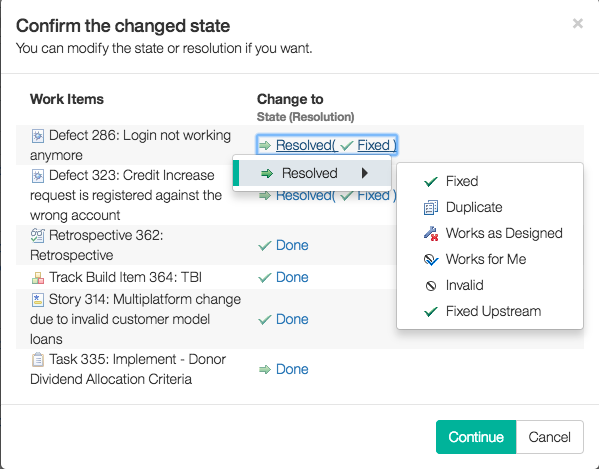Click the Continue button

click(x=476, y=437)
